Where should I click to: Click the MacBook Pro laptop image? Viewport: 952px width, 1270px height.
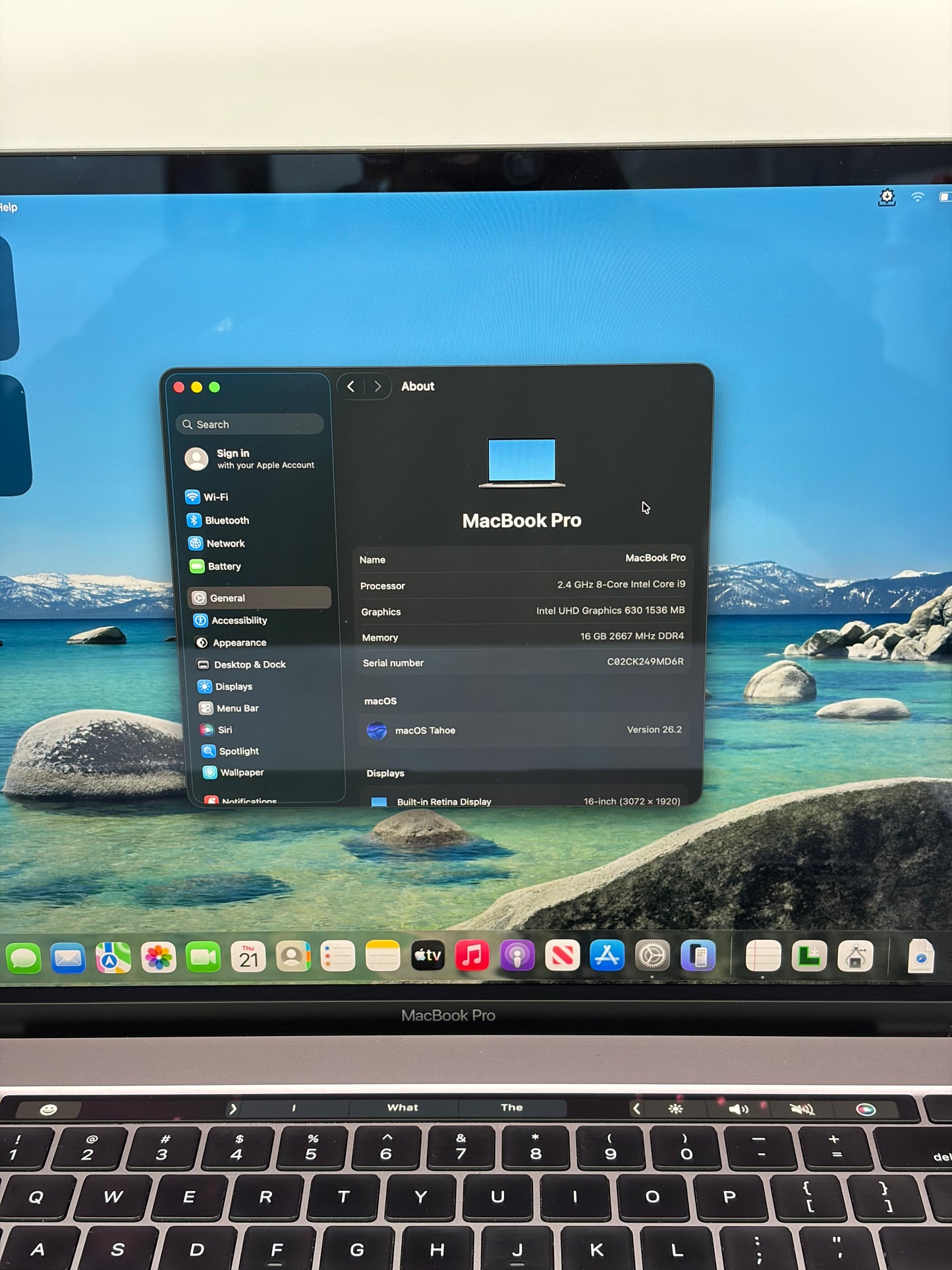coord(522,463)
